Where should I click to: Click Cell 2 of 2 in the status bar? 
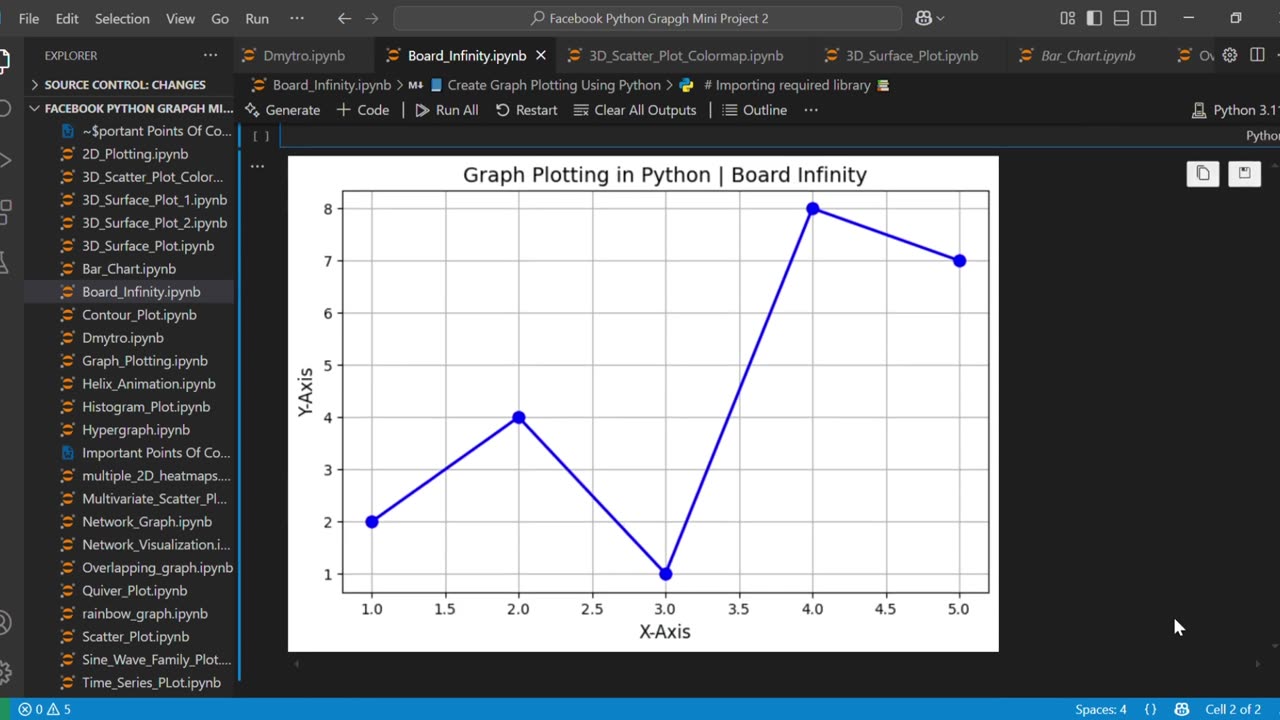[x=1233, y=709]
